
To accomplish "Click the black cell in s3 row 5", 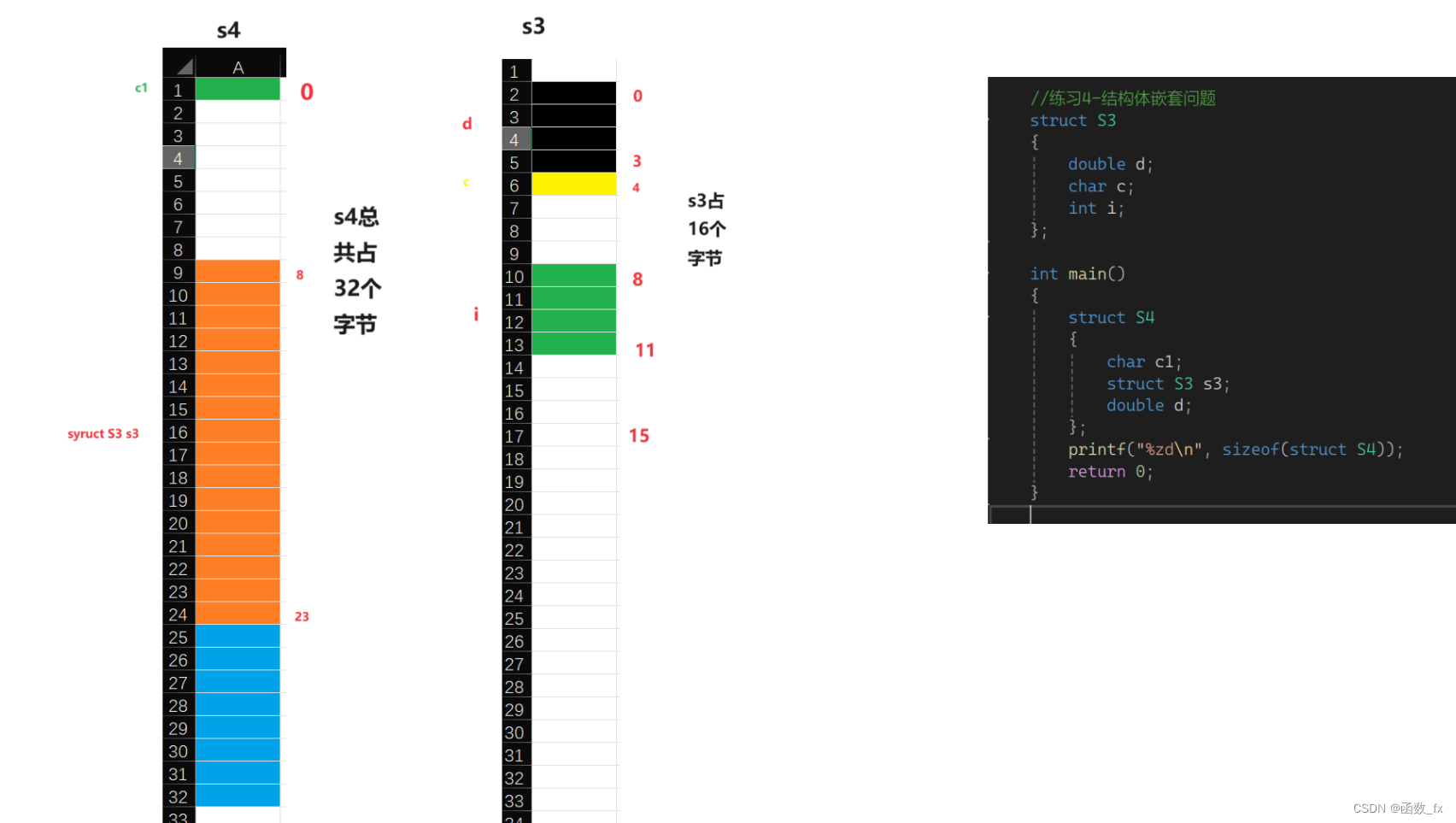I will point(574,162).
